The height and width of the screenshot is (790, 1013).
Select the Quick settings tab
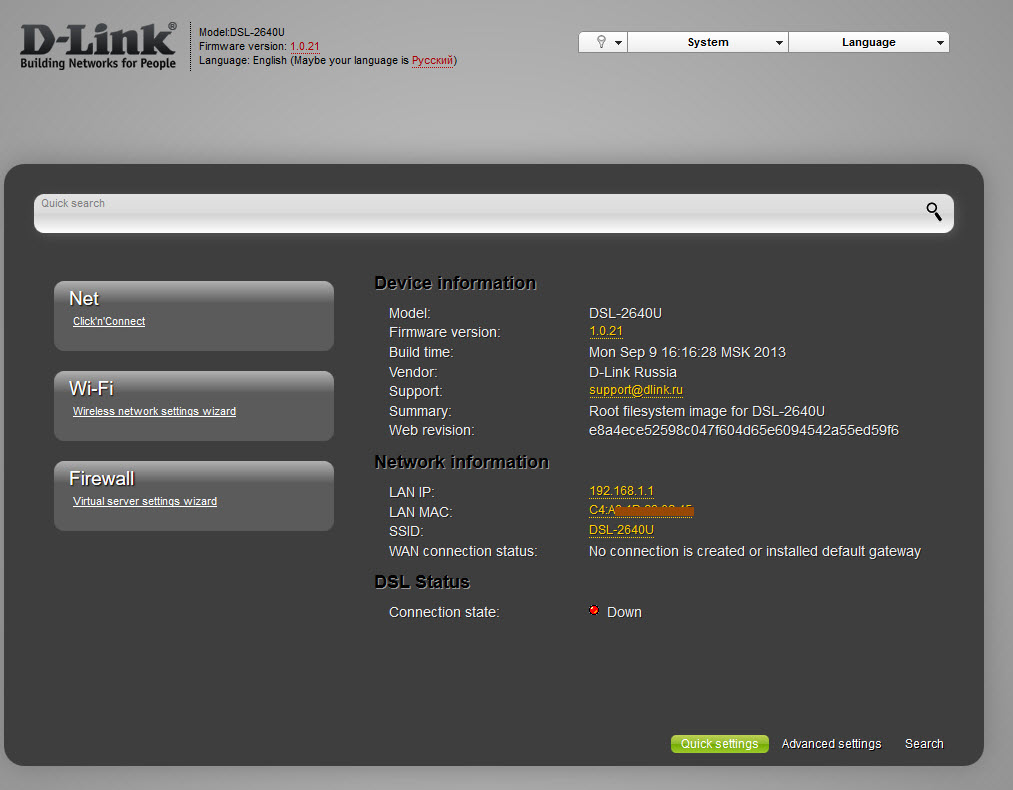(x=719, y=743)
